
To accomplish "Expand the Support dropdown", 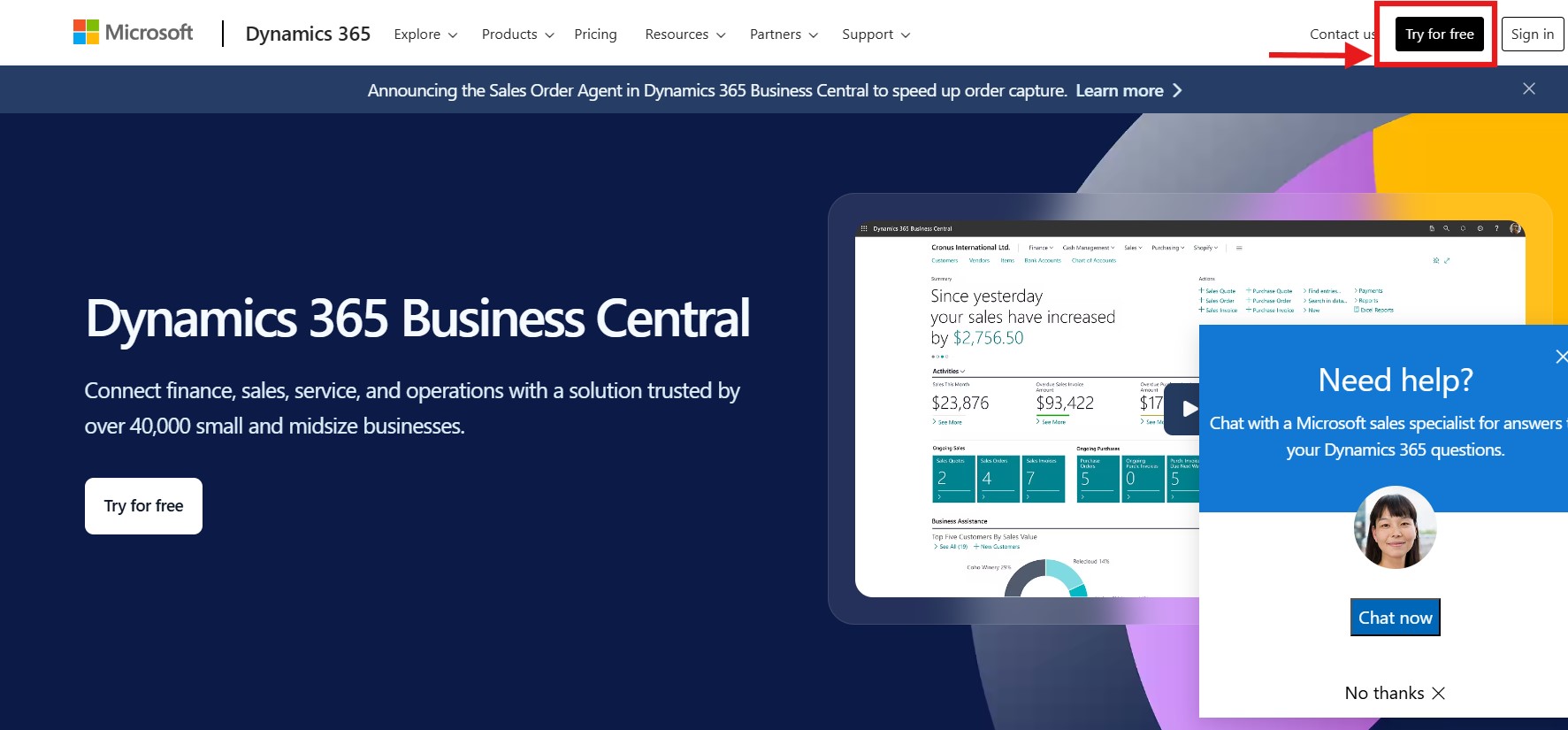I will coord(876,35).
